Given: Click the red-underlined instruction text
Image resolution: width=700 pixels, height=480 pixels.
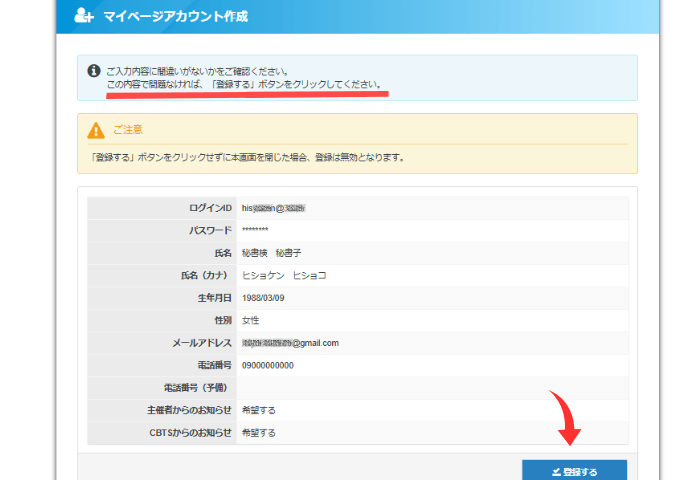Looking at the screenshot, I should pos(244,85).
